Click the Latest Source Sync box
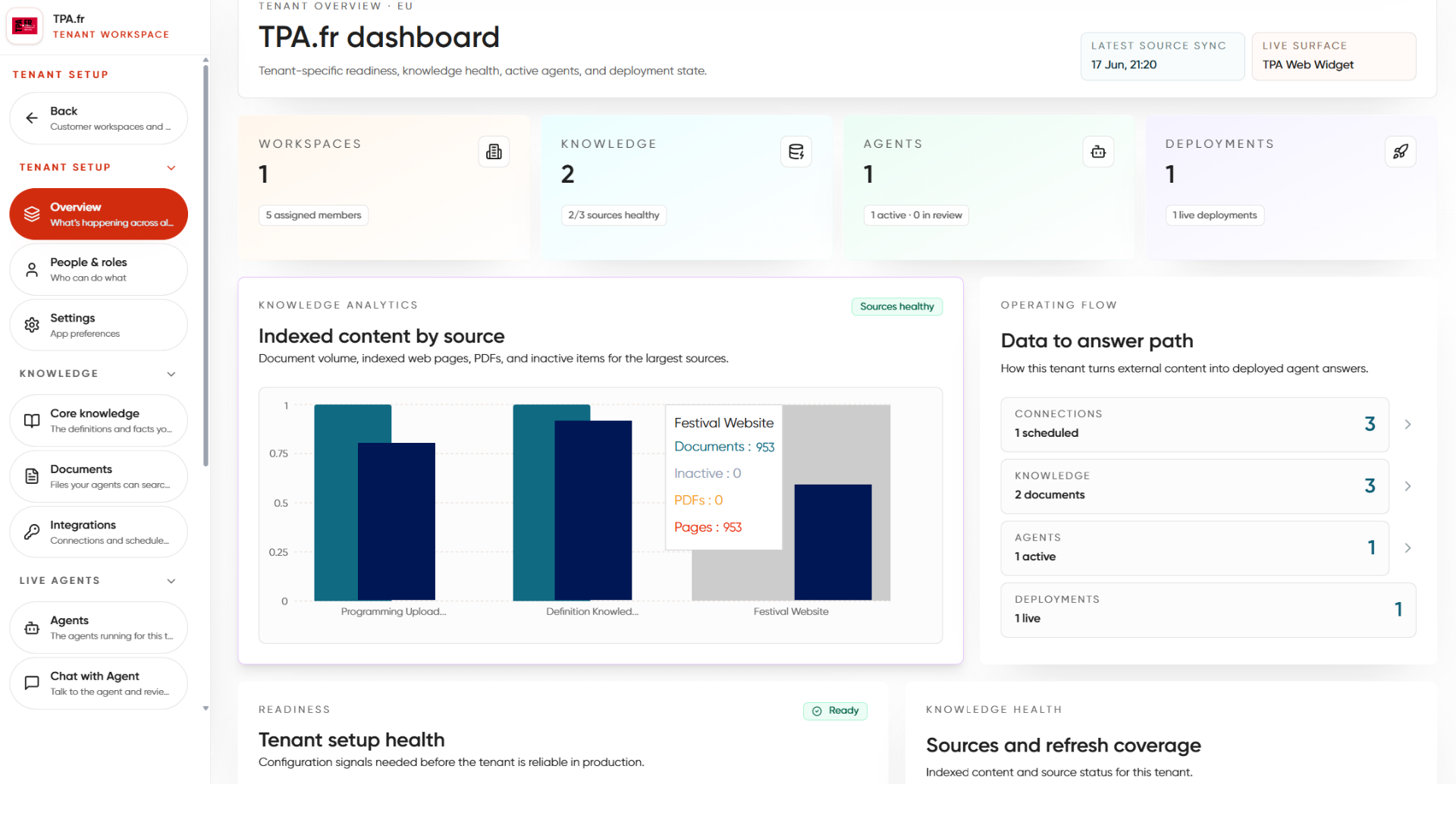 click(1163, 55)
